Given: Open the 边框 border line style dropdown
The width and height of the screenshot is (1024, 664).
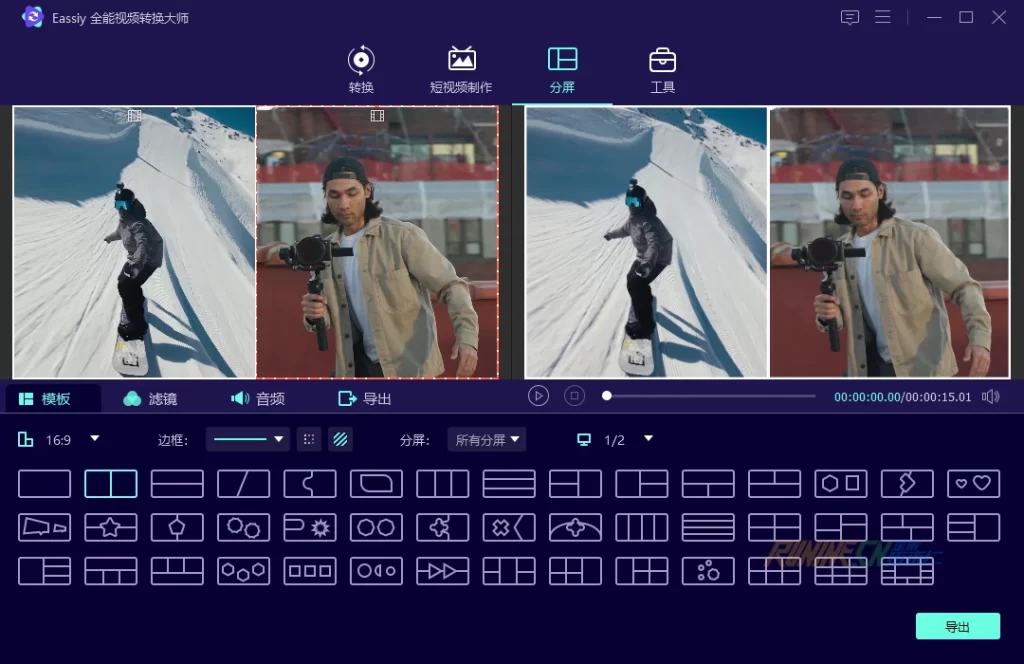Looking at the screenshot, I should tap(247, 439).
